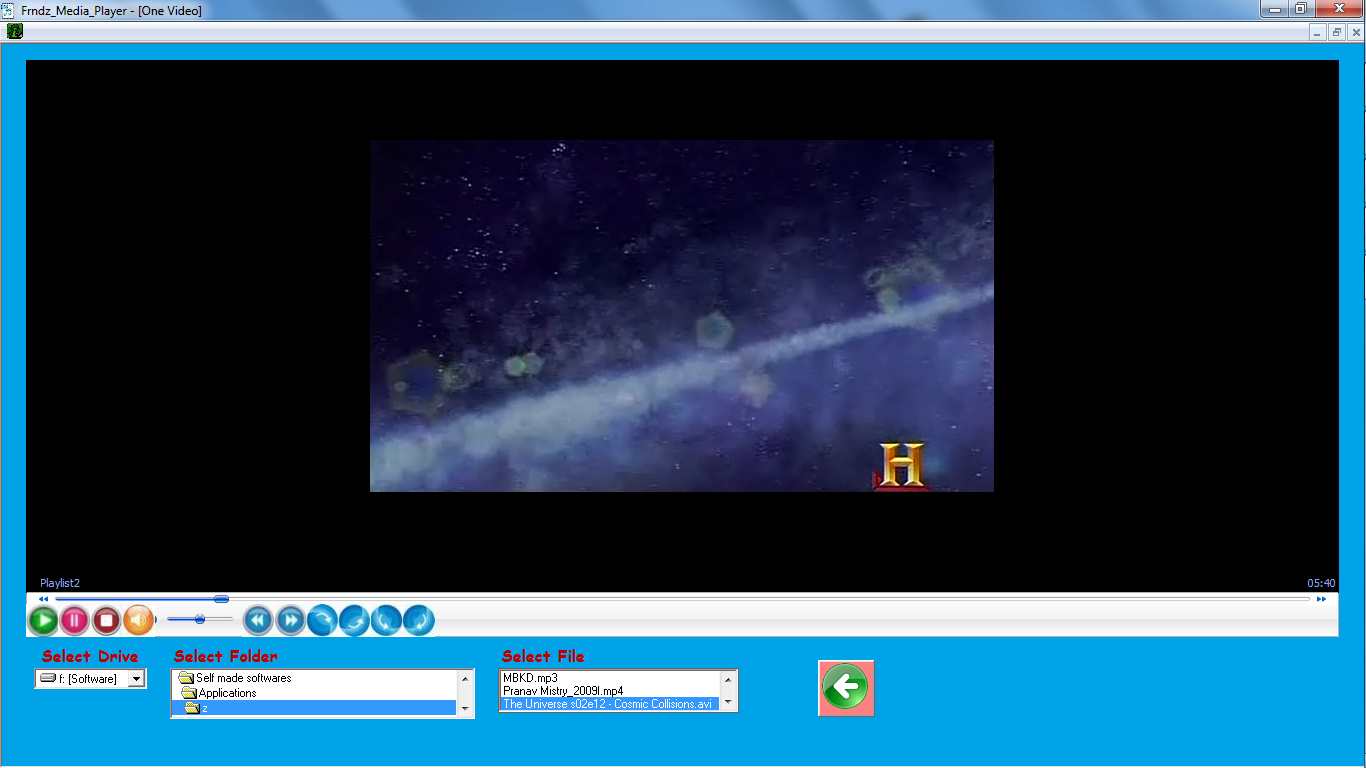1366x768 pixels.
Task: Click the file list's scroll up arrow
Action: (x=729, y=678)
